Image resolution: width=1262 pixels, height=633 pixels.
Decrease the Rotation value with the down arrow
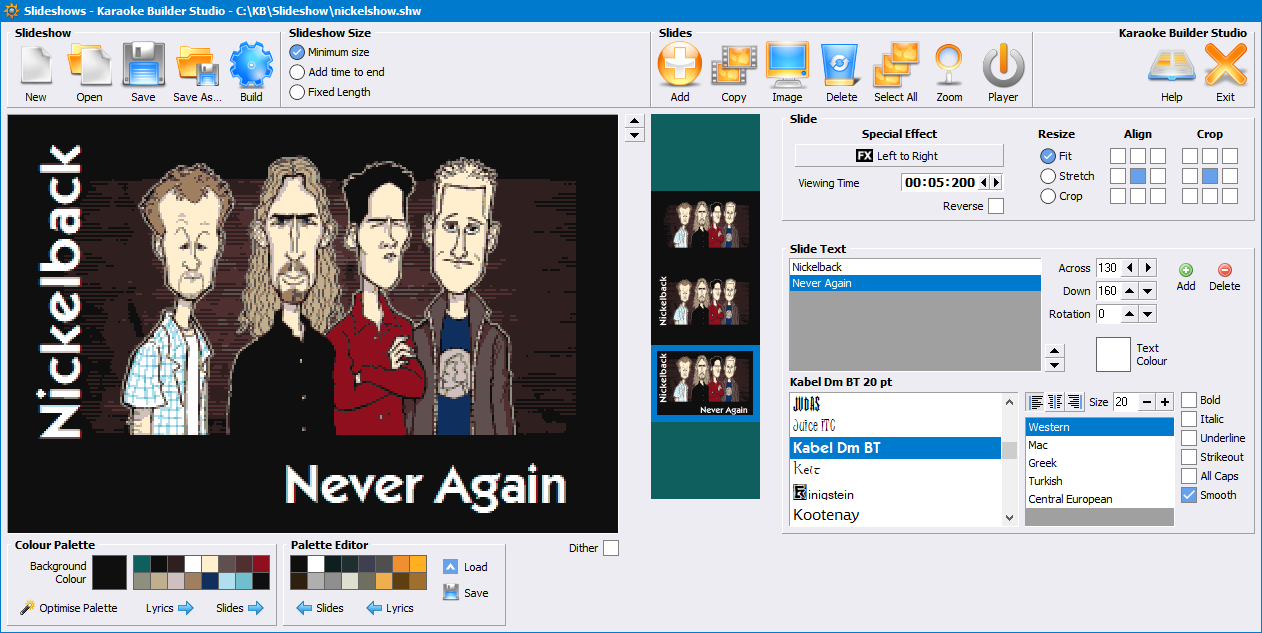coord(1148,314)
